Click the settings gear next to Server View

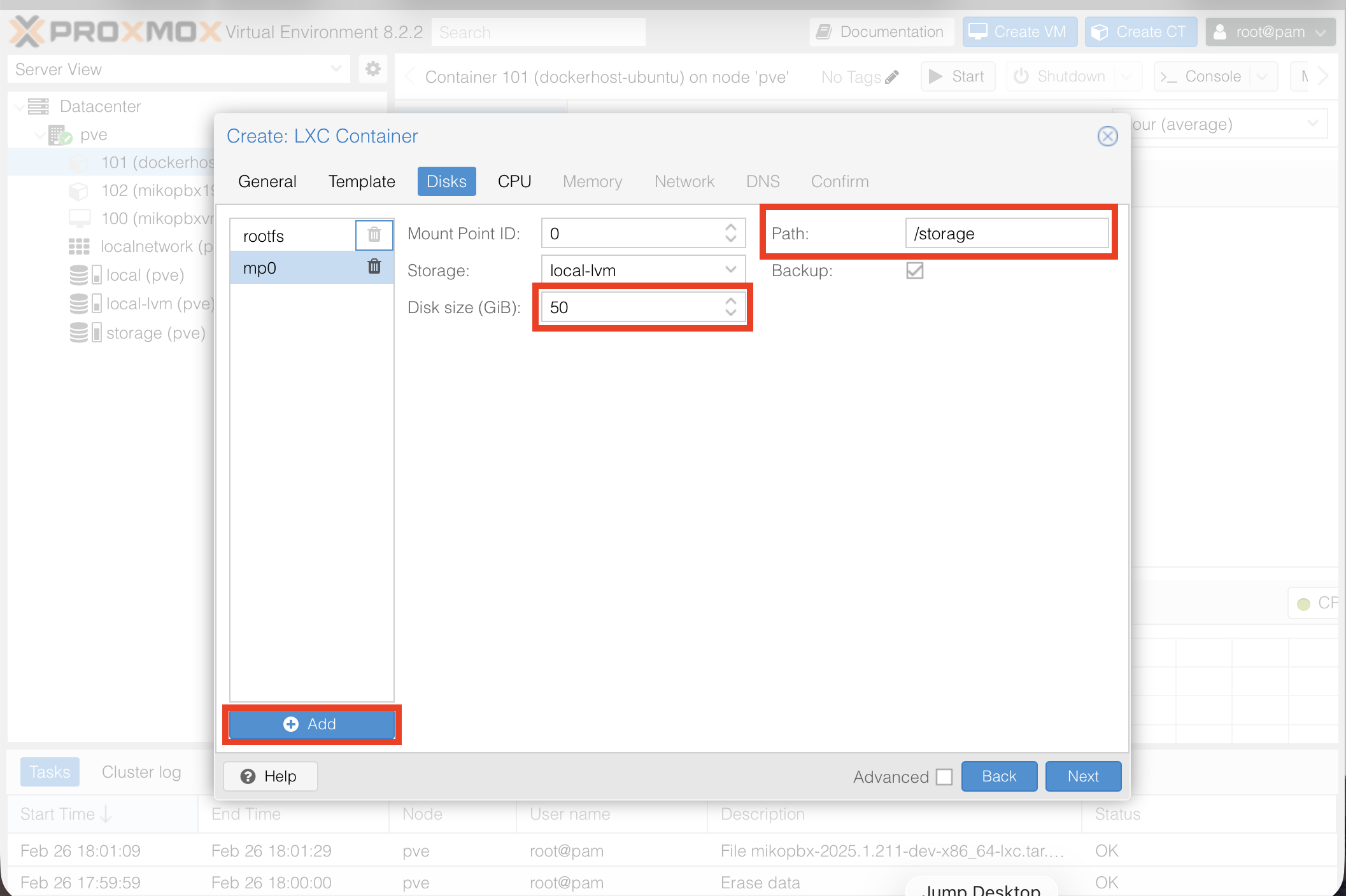point(373,69)
